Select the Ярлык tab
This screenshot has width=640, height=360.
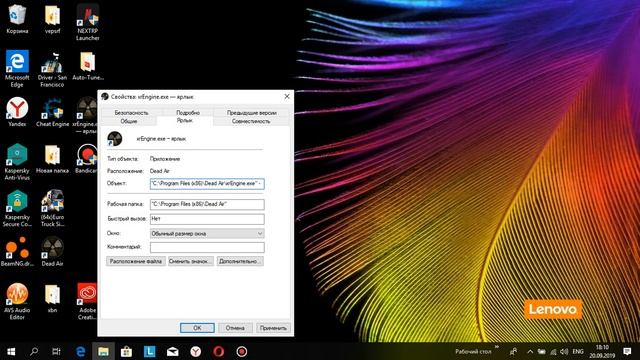(x=184, y=120)
